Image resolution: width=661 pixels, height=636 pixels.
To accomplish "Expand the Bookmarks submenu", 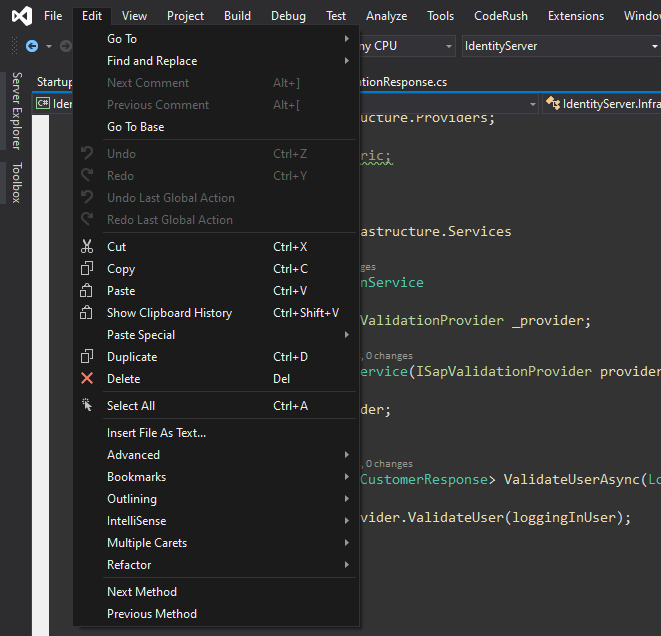I will coord(216,477).
